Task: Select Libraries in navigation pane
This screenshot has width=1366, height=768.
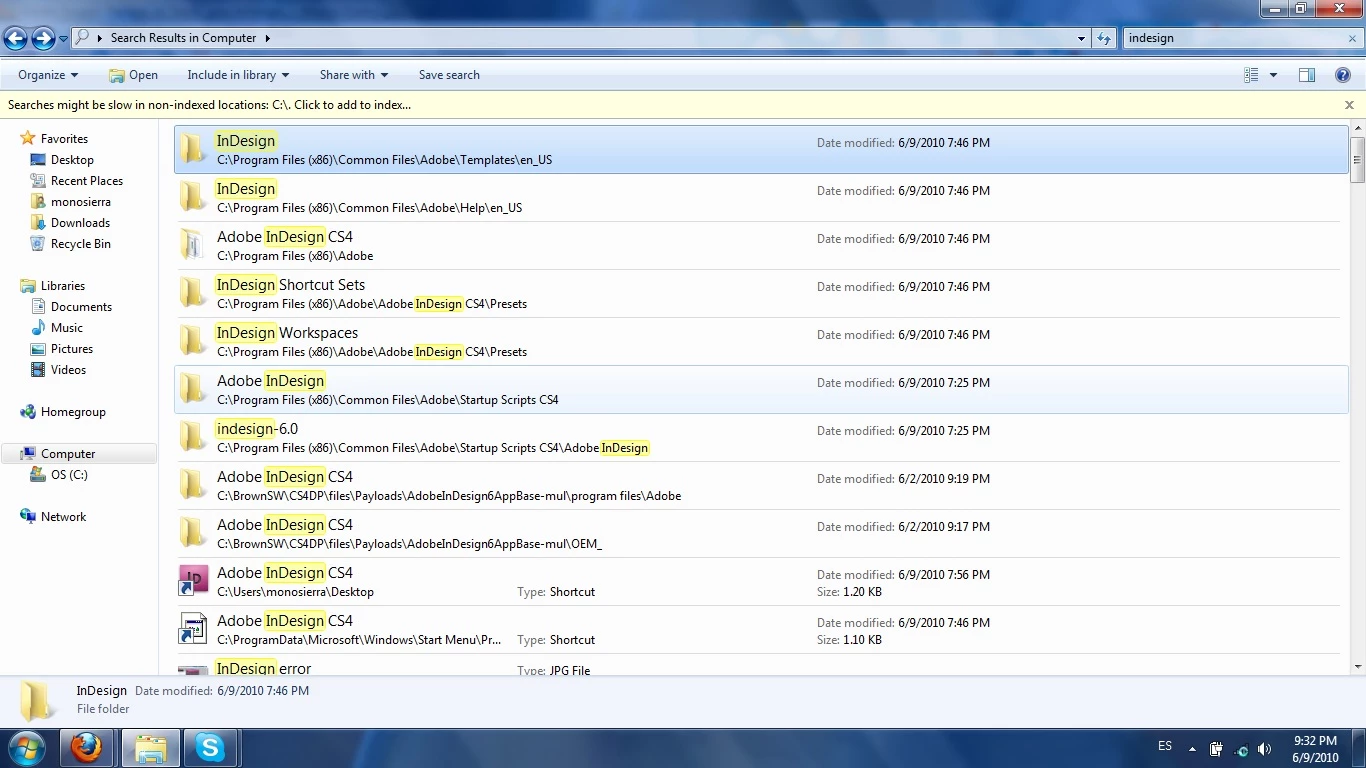Action: tap(63, 286)
